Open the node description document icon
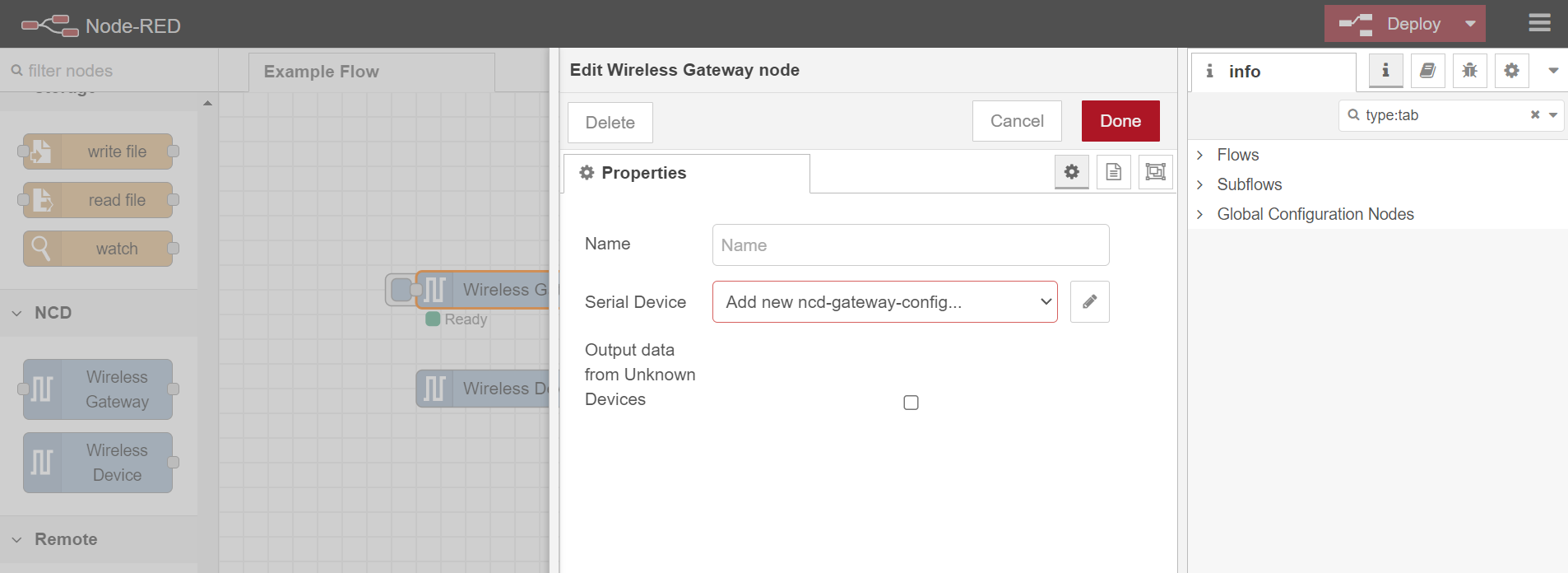Image resolution: width=1568 pixels, height=573 pixels. (1113, 172)
